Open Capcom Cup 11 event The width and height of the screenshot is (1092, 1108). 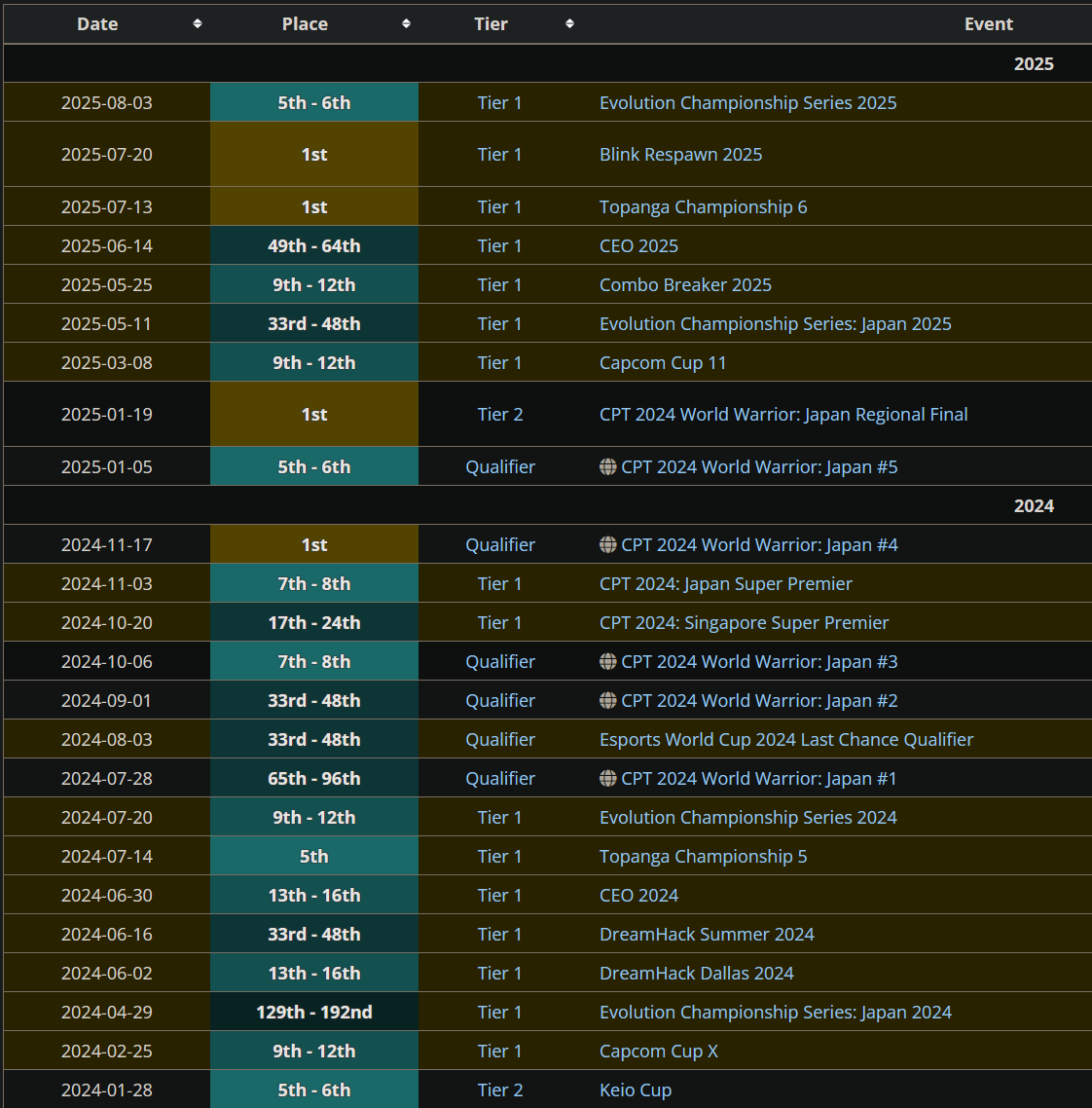[663, 362]
